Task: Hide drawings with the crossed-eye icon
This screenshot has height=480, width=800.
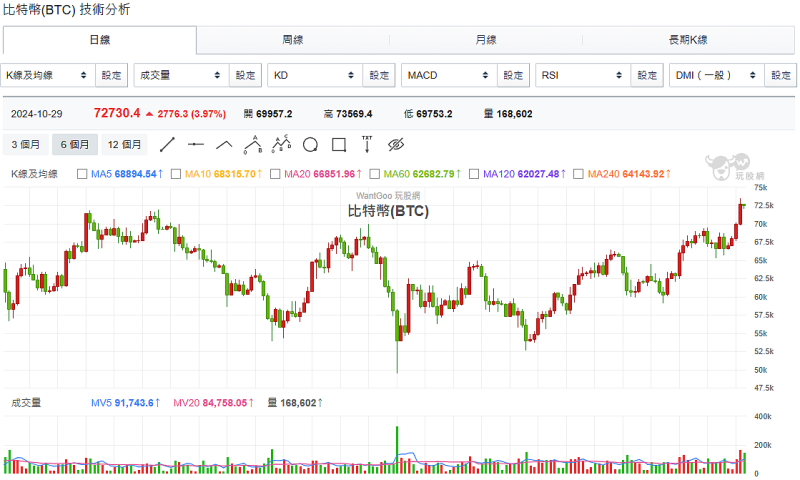Action: [x=395, y=144]
